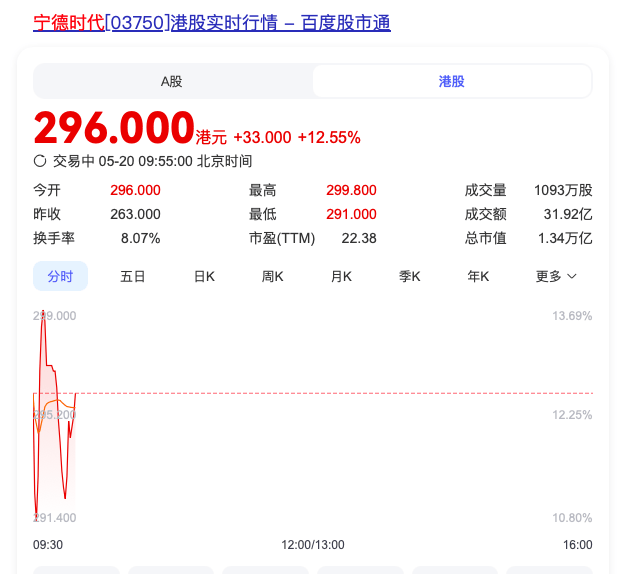The width and height of the screenshot is (630, 574).
Task: Select the 分时 chart view
Action: coord(60,276)
